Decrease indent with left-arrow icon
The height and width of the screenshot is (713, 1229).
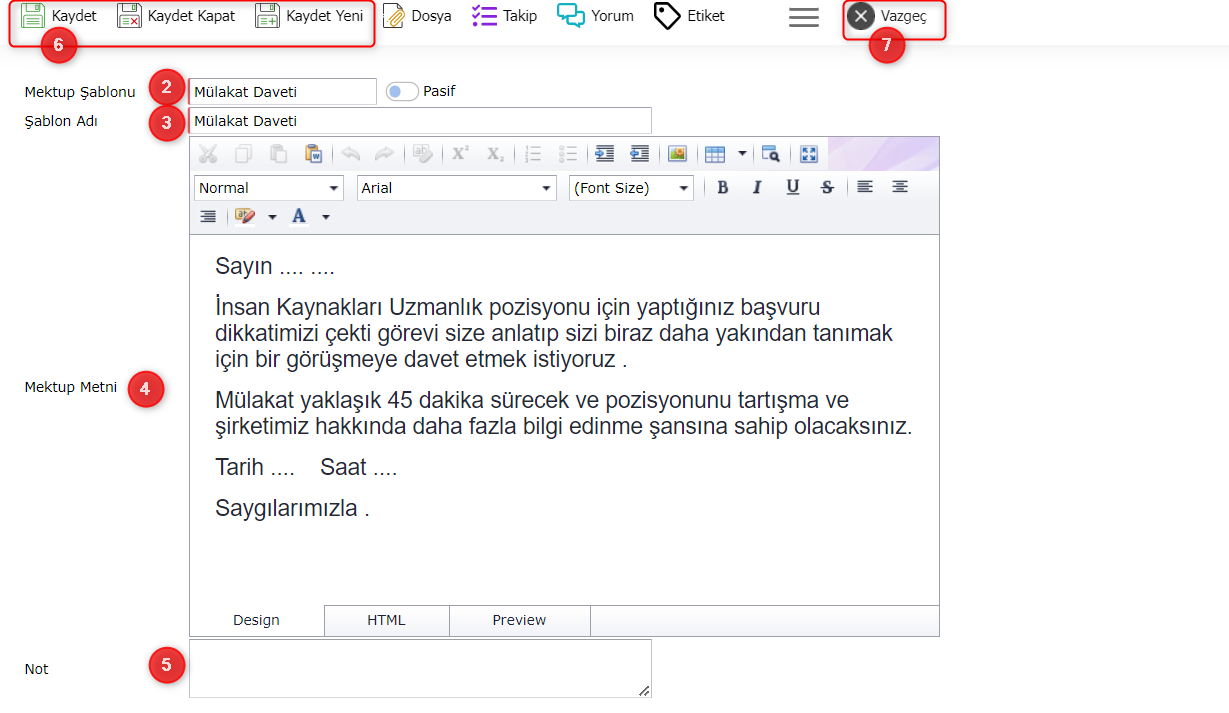point(639,154)
